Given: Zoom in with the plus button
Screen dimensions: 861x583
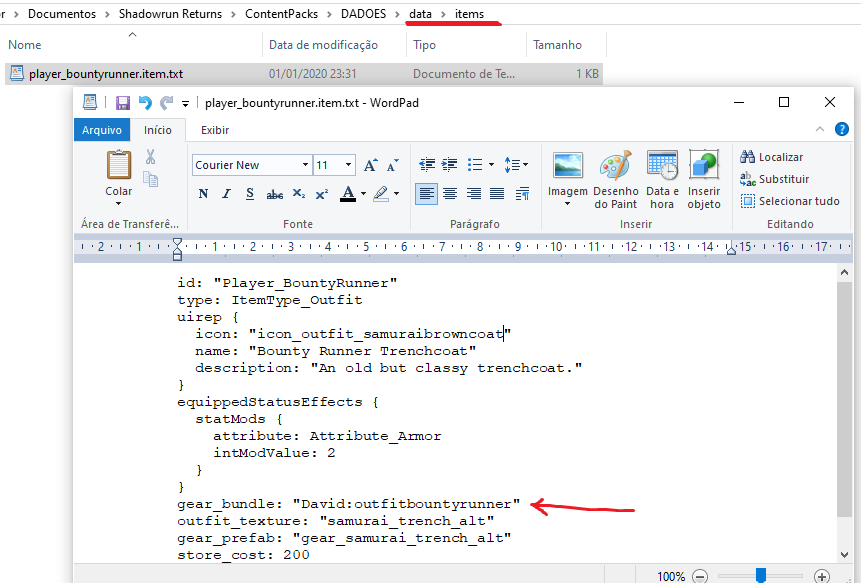Looking at the screenshot, I should pos(822,576).
